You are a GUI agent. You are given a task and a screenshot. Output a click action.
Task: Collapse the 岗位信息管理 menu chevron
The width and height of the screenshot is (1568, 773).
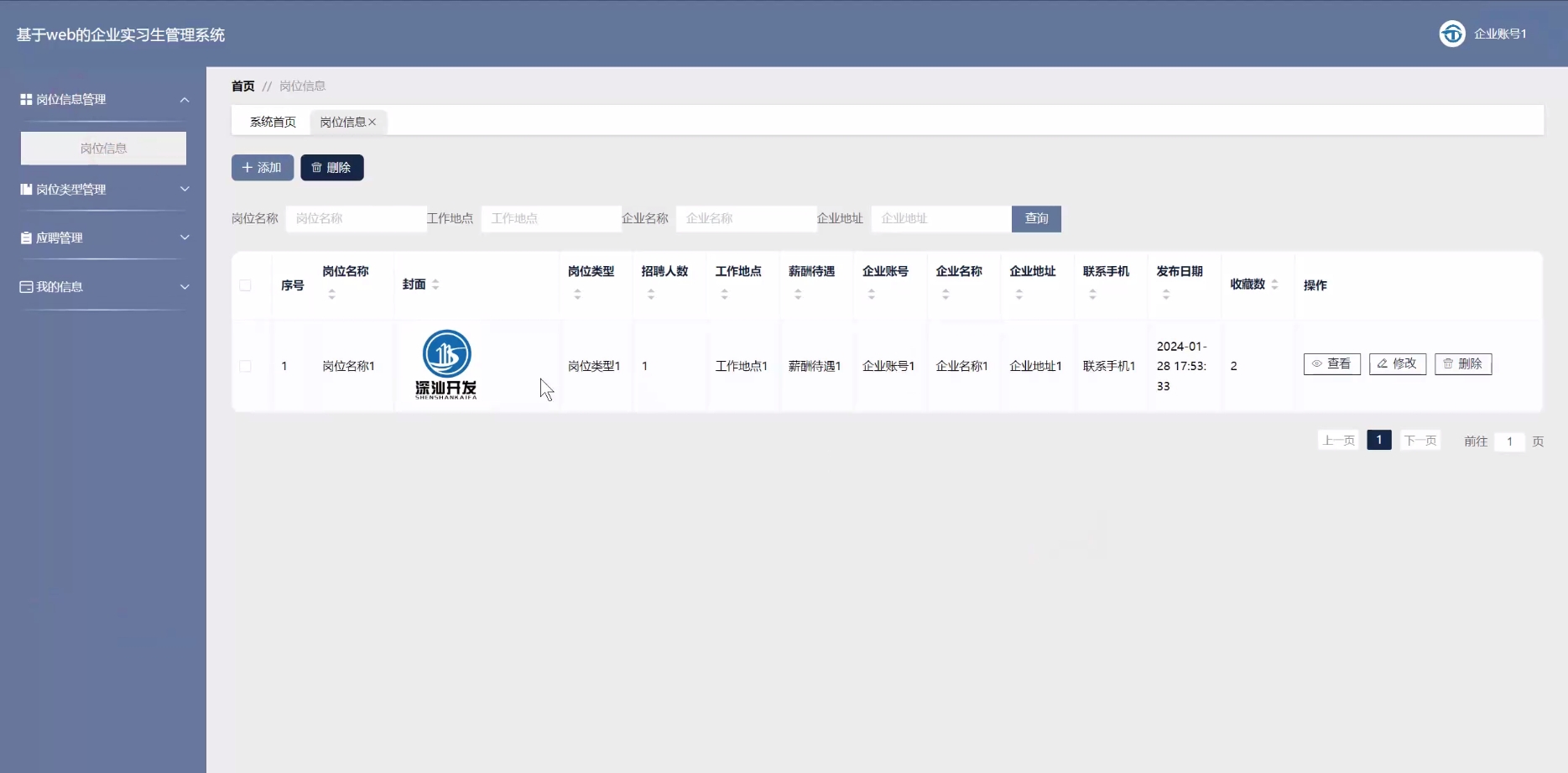coord(185,100)
